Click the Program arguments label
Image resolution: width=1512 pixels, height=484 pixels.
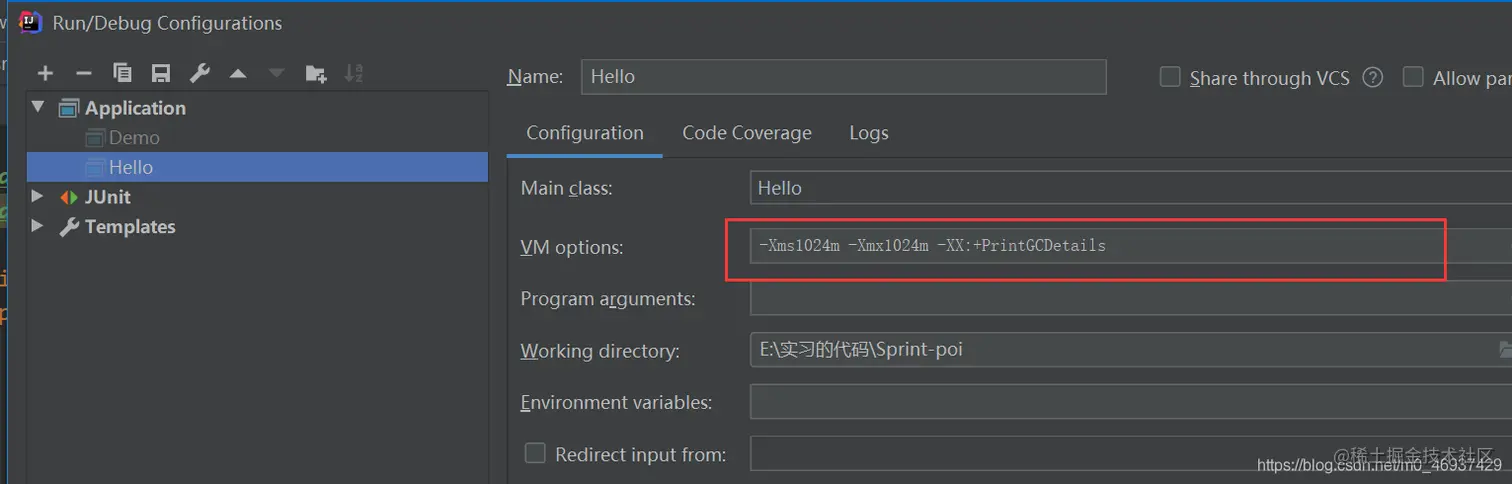[x=608, y=299]
